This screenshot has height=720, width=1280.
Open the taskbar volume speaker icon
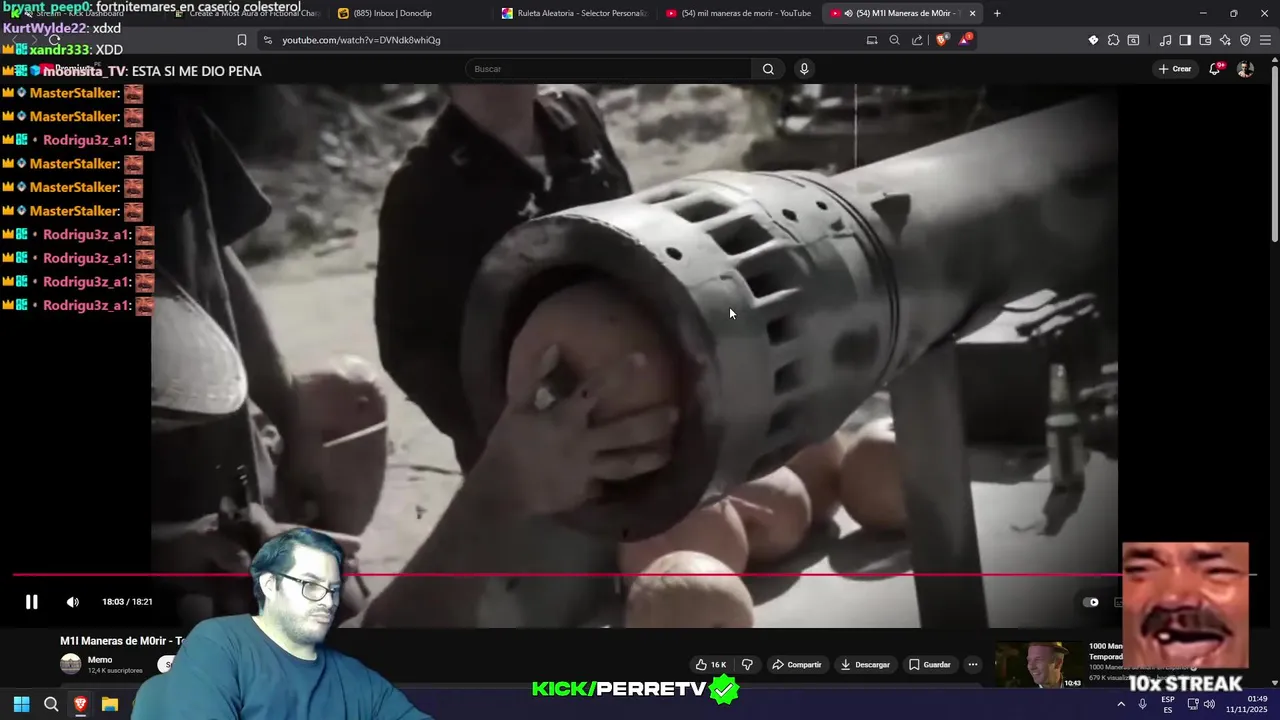pyautogui.click(x=1209, y=704)
